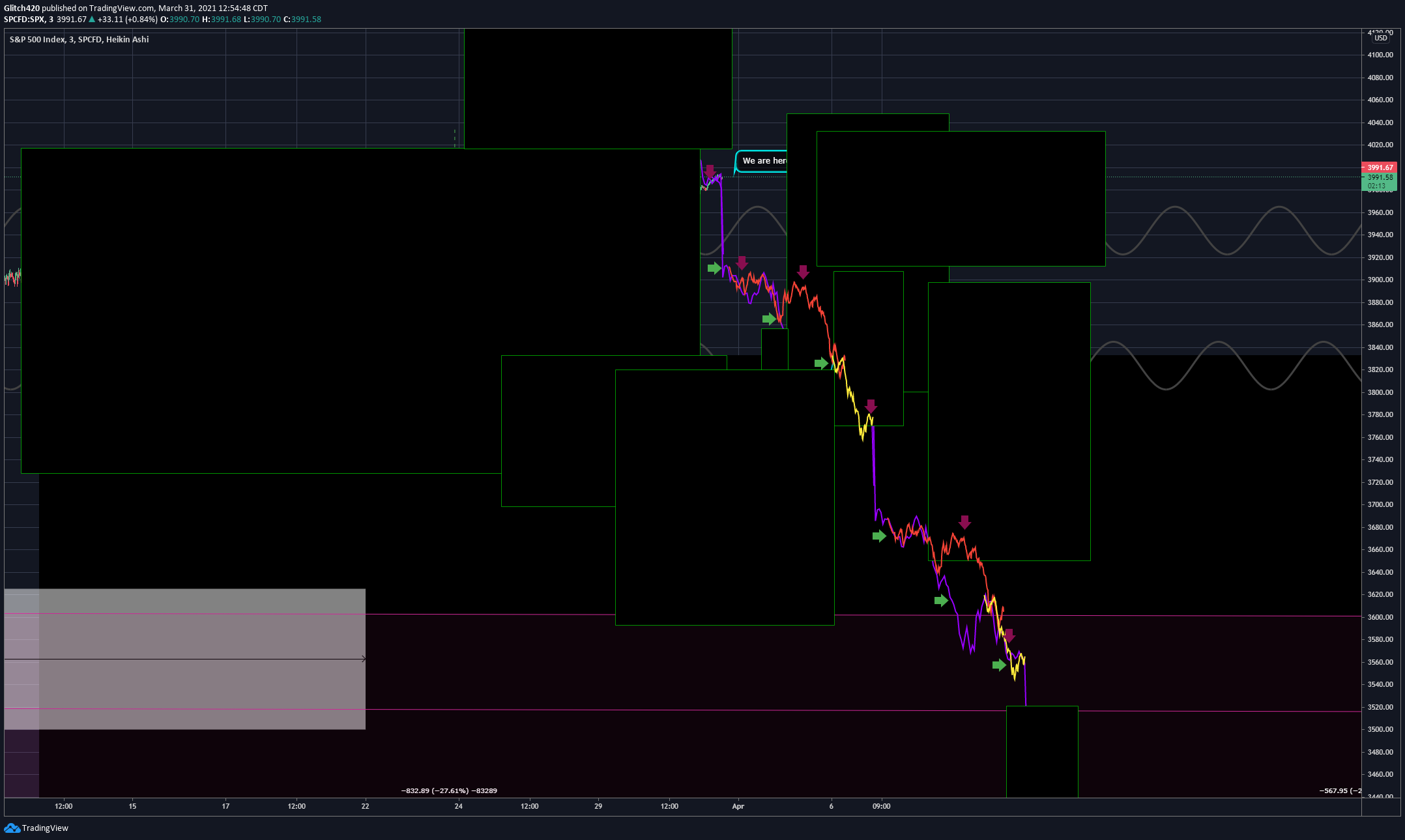This screenshot has width=1405, height=840.
Task: Click the 3900.00 price axis label
Action: coord(1380,280)
